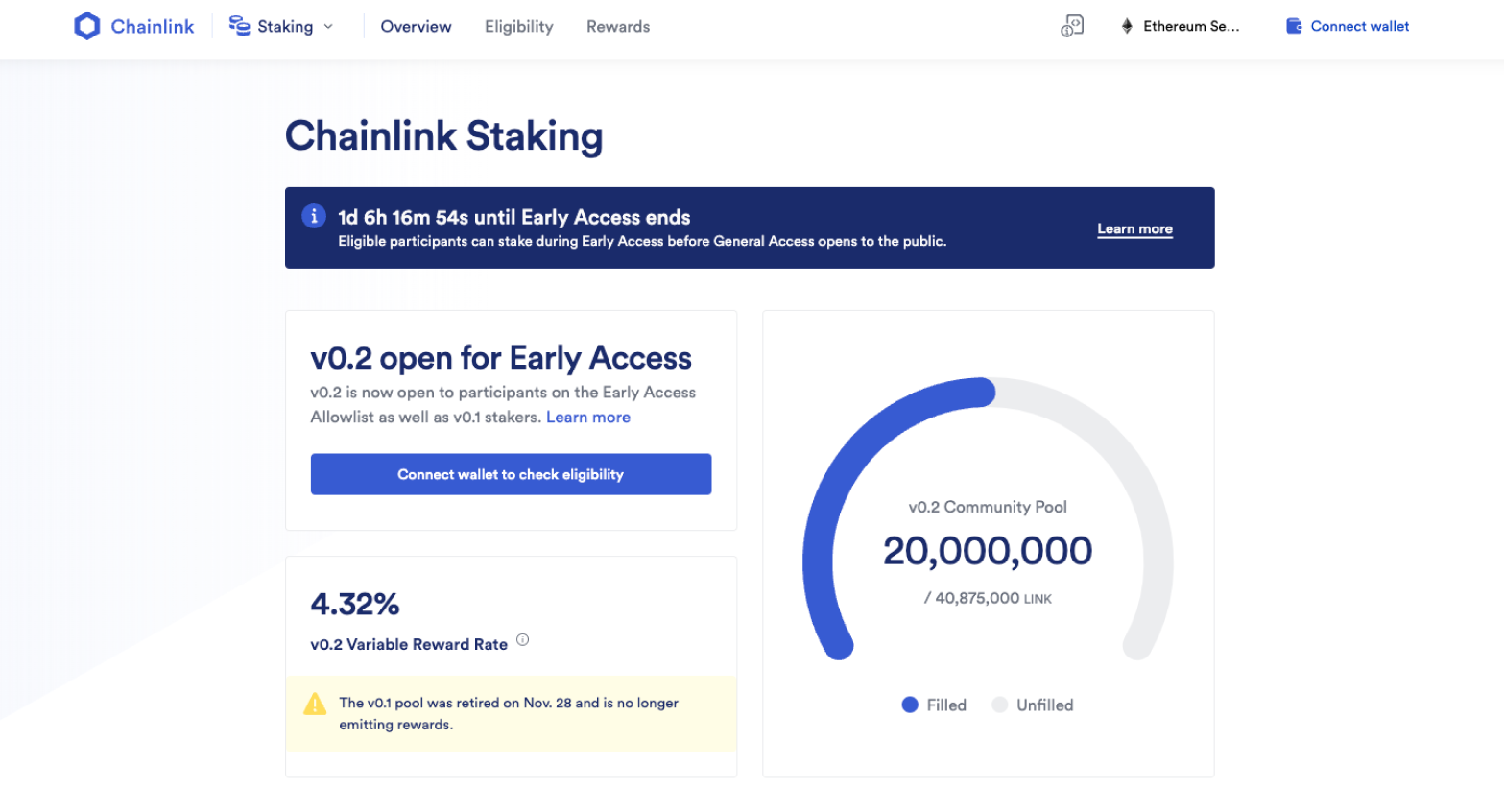The image size is (1504, 812).
Task: Click the blue Filled legend dot
Action: 910,705
